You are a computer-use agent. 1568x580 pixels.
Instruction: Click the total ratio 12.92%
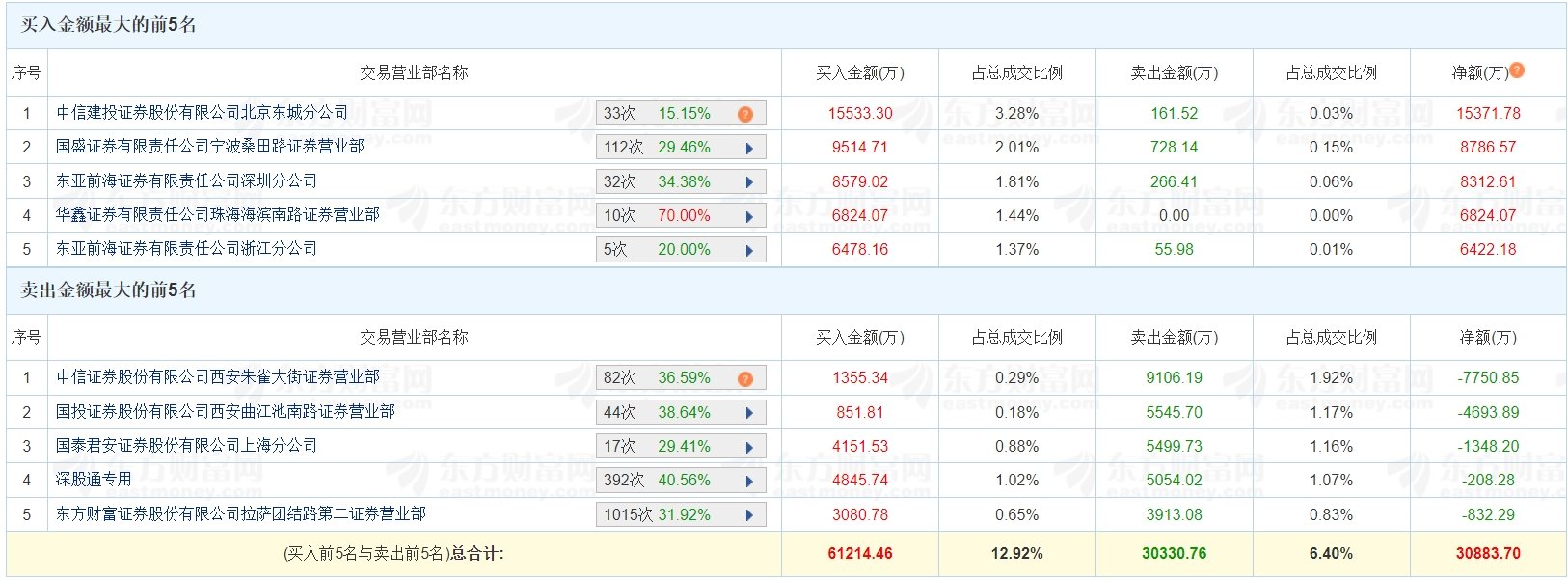pyautogui.click(x=1017, y=554)
